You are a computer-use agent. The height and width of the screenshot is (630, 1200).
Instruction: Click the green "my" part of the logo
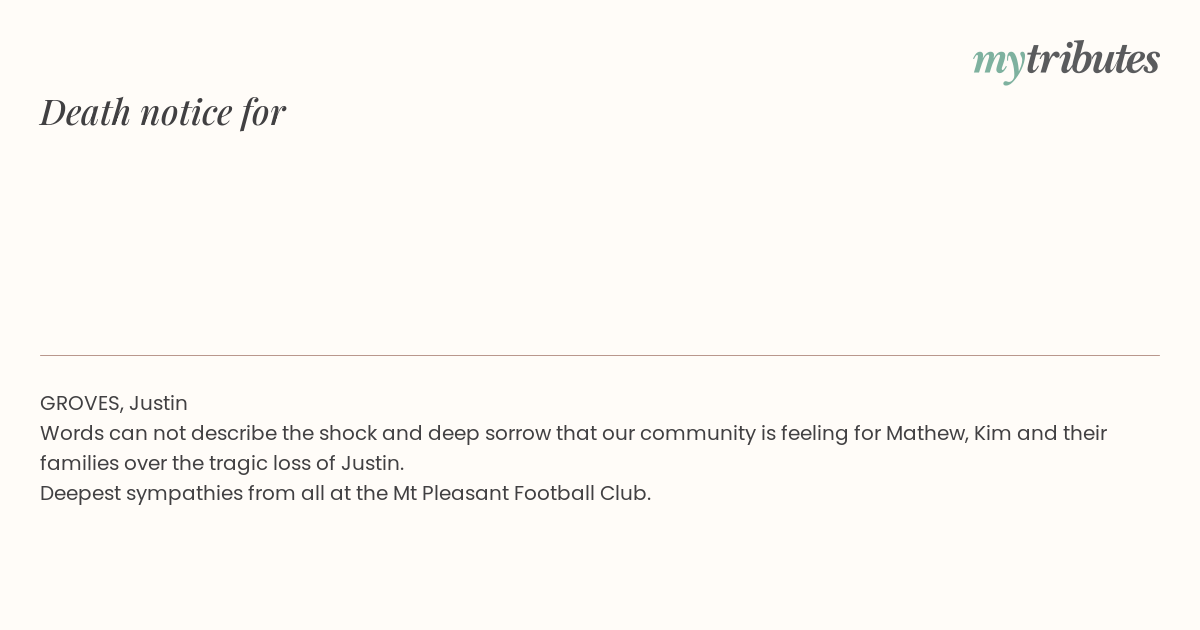999,63
